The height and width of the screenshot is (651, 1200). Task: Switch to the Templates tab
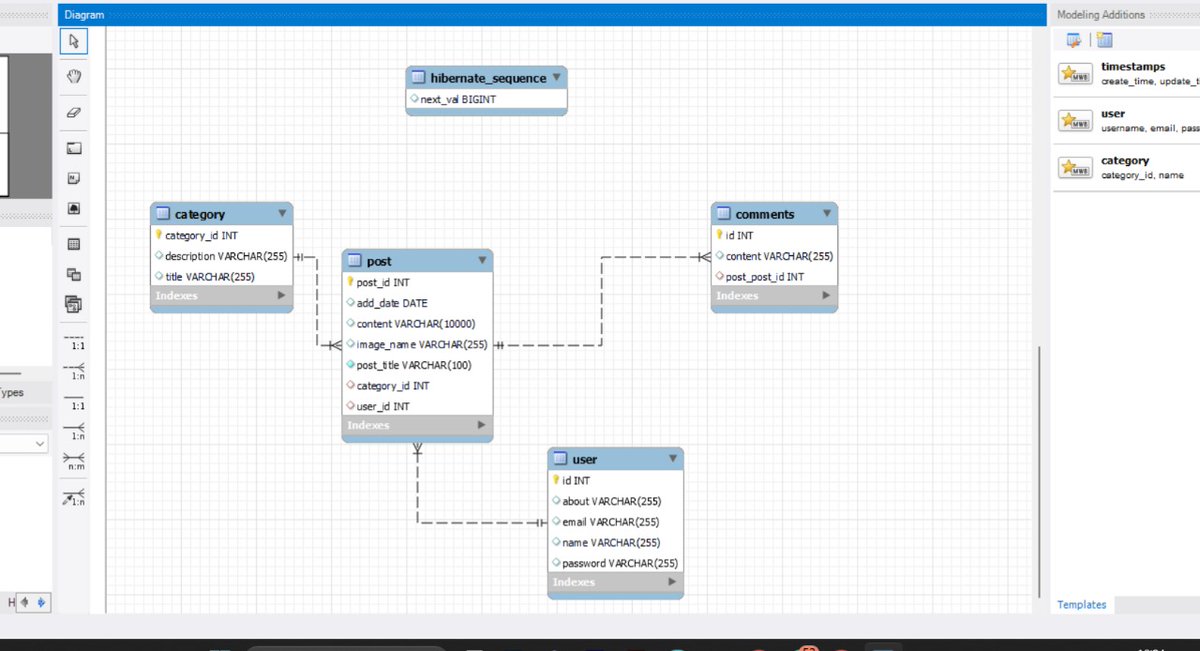point(1082,605)
